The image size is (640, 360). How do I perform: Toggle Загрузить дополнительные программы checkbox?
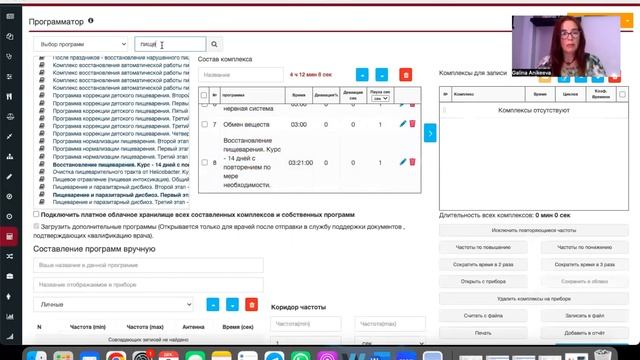(36, 226)
